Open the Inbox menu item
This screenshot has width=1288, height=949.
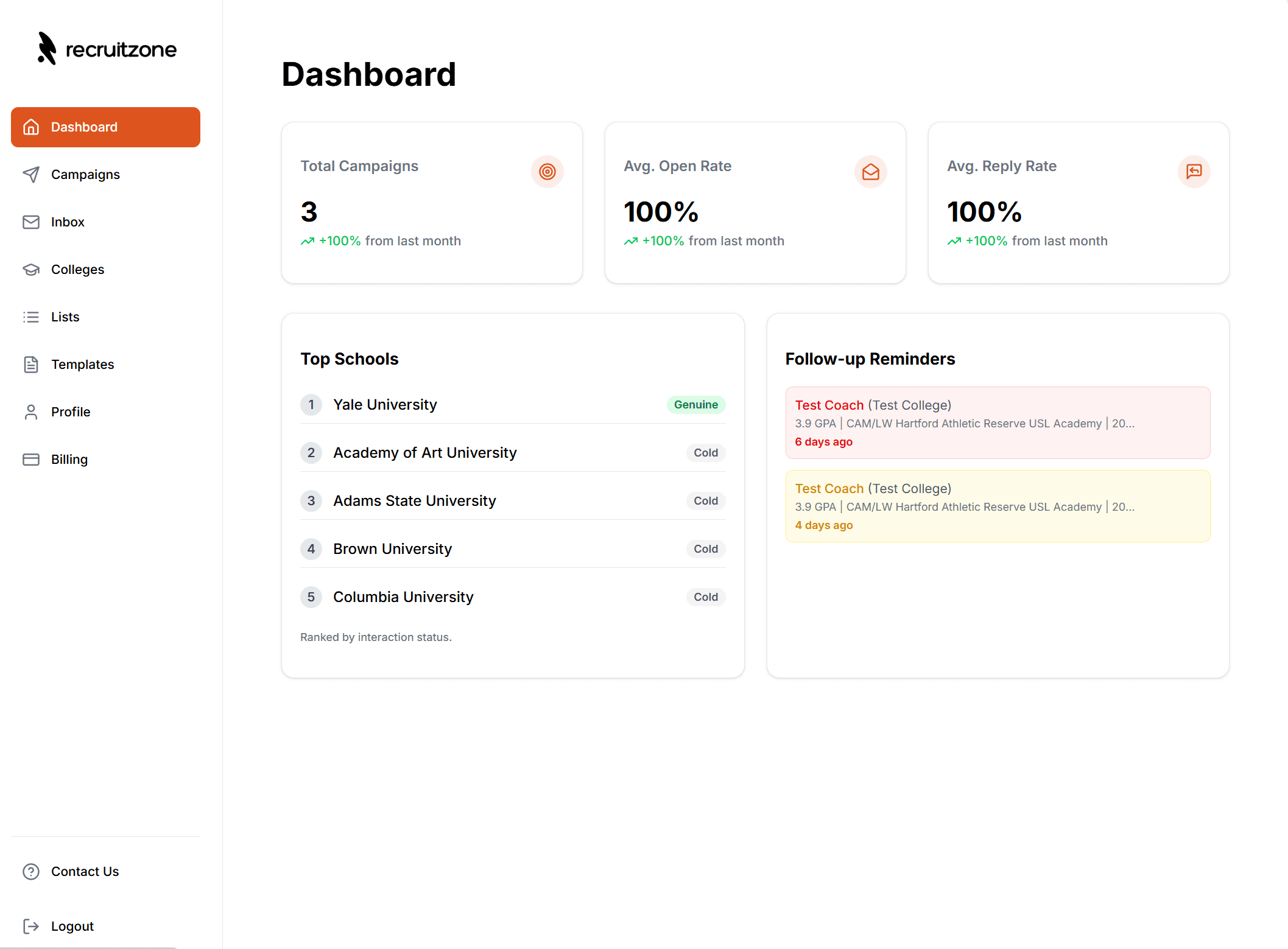[x=68, y=222]
